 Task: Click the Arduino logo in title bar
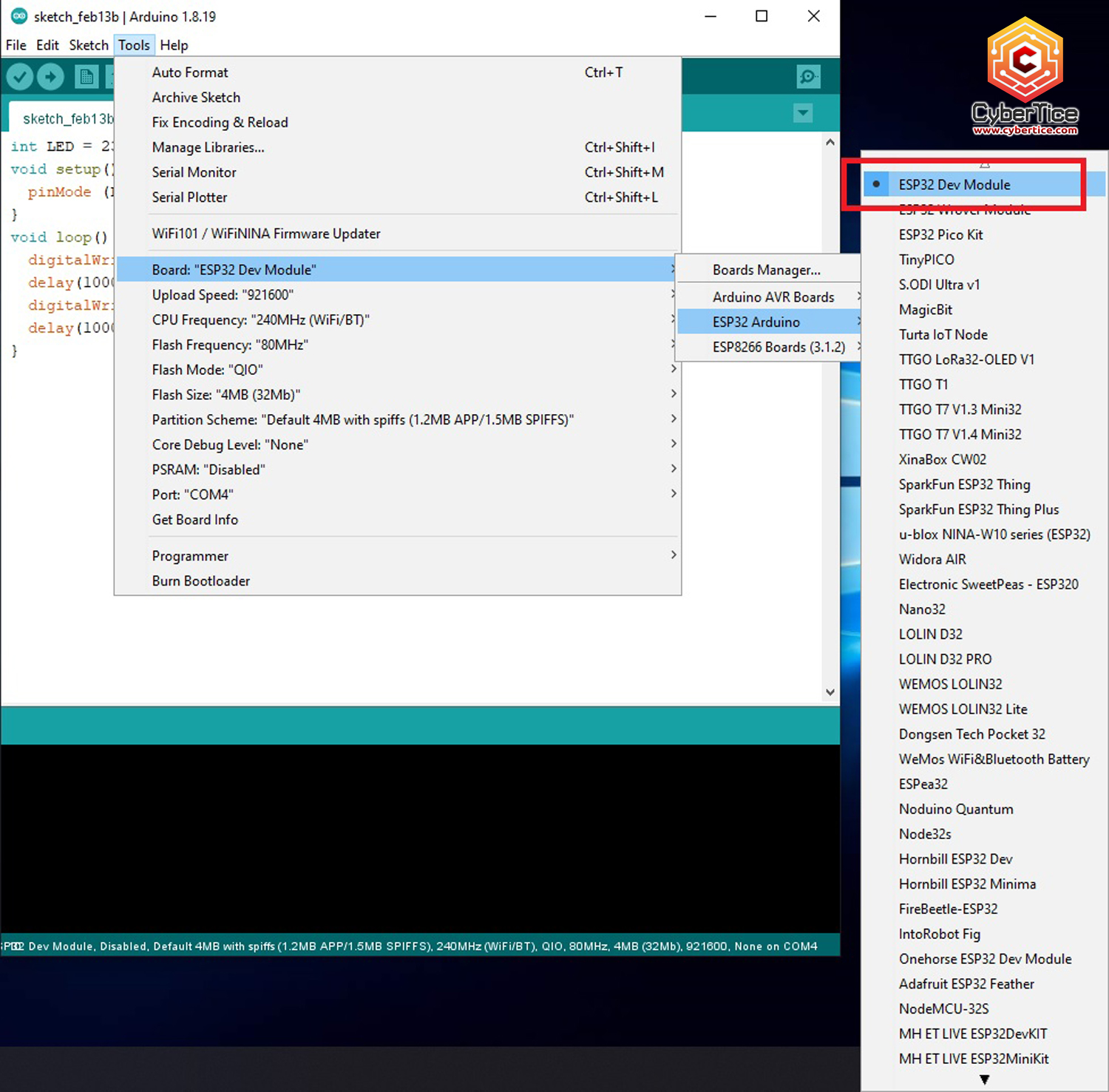point(18,16)
